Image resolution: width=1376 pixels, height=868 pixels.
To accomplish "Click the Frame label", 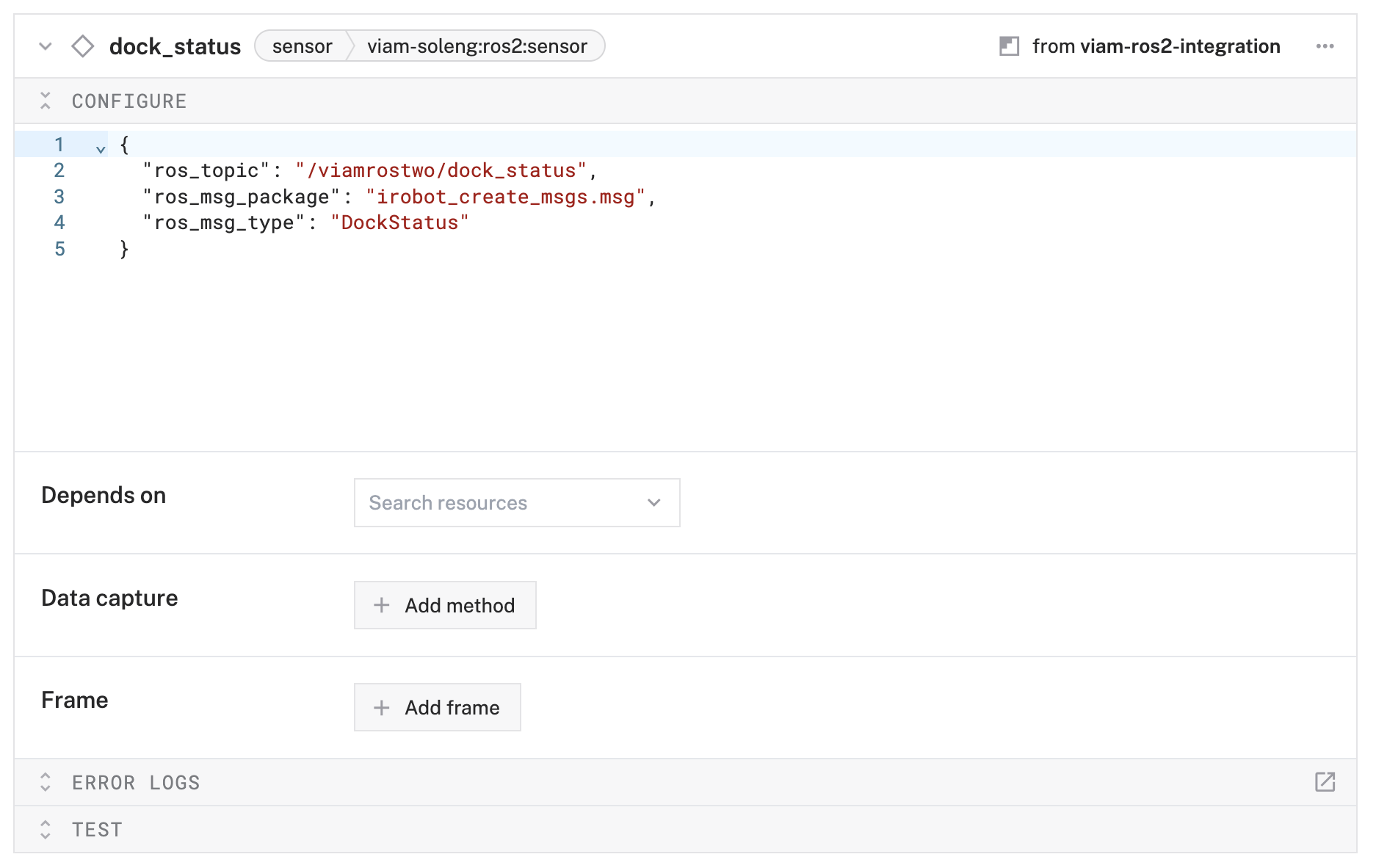I will click(x=75, y=700).
